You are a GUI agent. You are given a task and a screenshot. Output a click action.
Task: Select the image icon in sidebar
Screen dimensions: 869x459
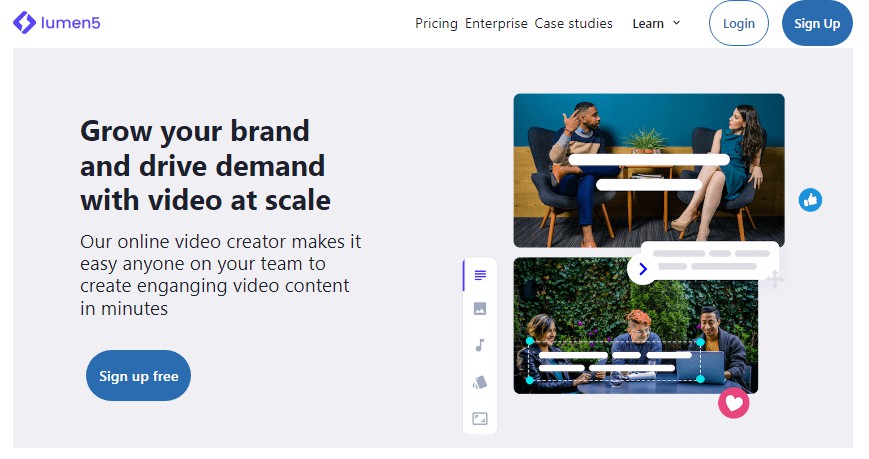(x=480, y=309)
